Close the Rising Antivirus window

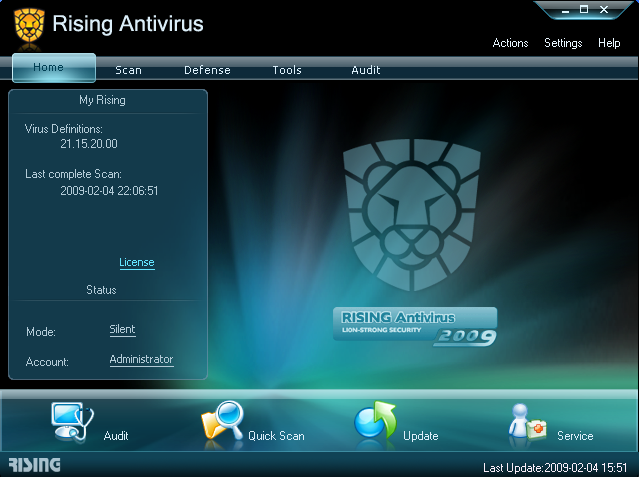tap(604, 9)
